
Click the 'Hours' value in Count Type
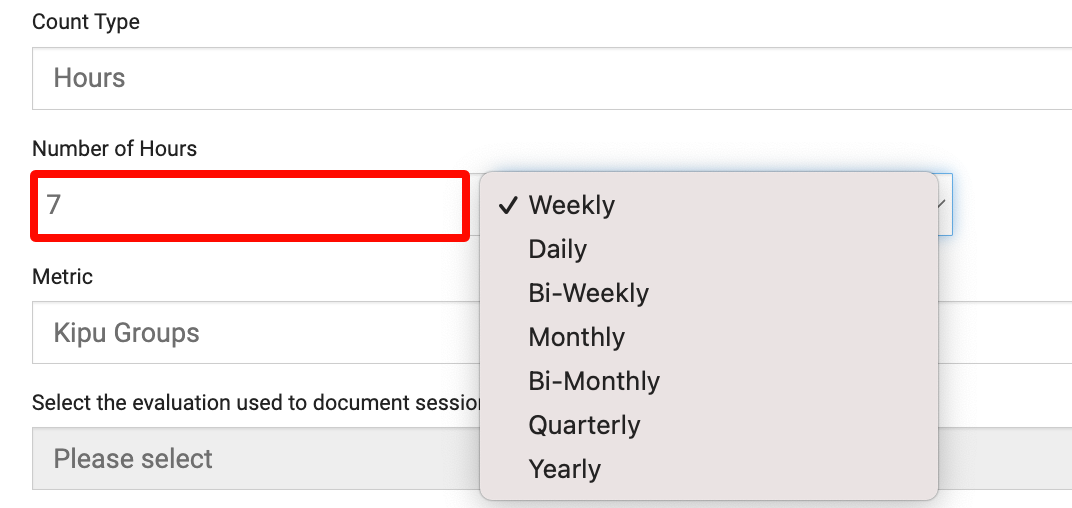89,78
